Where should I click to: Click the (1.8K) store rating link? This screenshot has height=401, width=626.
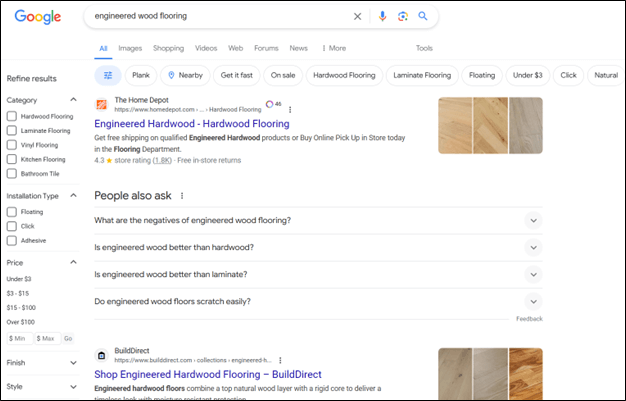(x=162, y=161)
